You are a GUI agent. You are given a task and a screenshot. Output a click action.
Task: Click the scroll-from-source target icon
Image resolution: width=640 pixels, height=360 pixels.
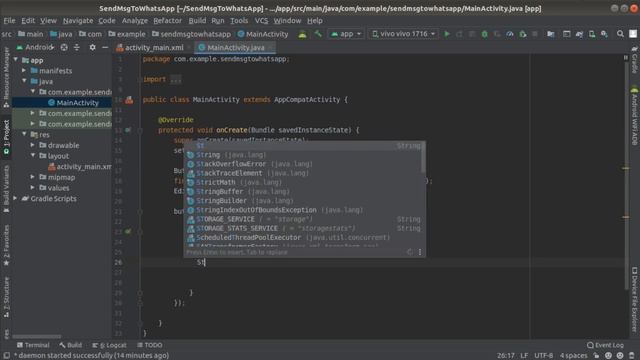tap(64, 47)
